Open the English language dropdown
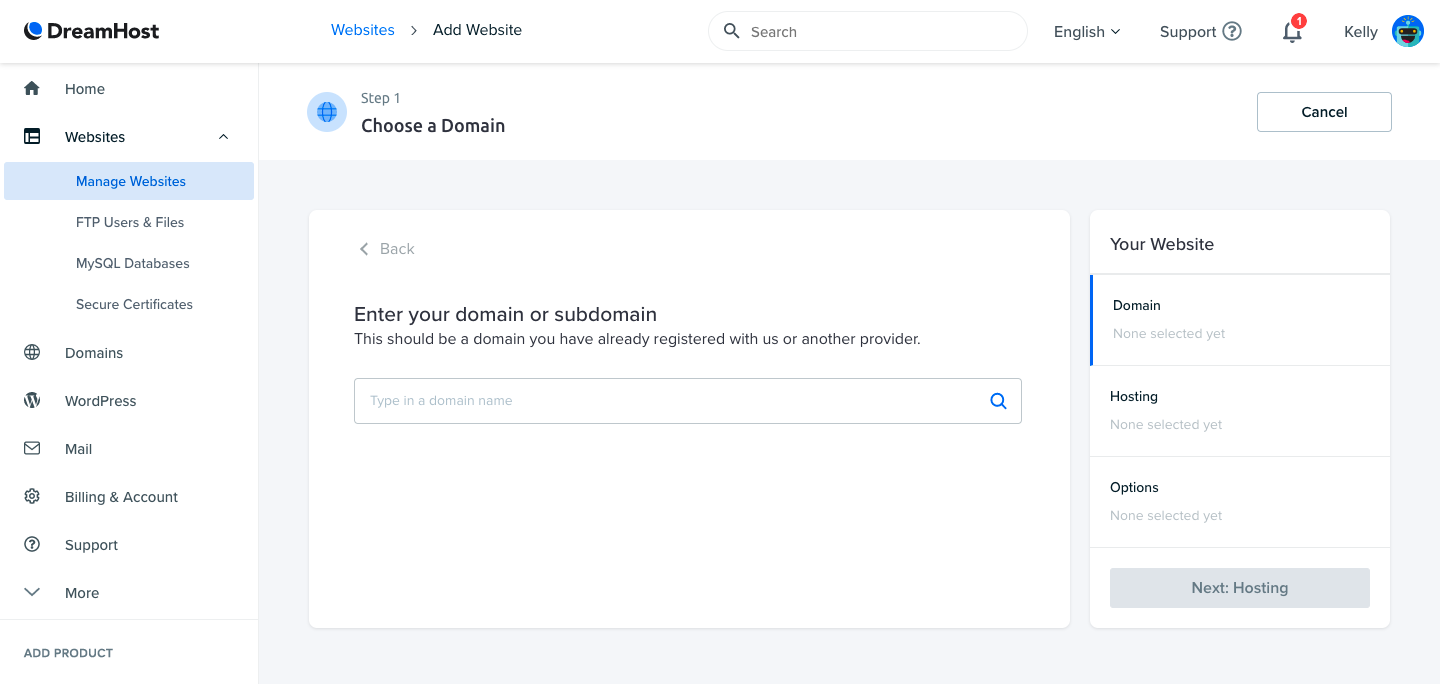 click(1087, 32)
